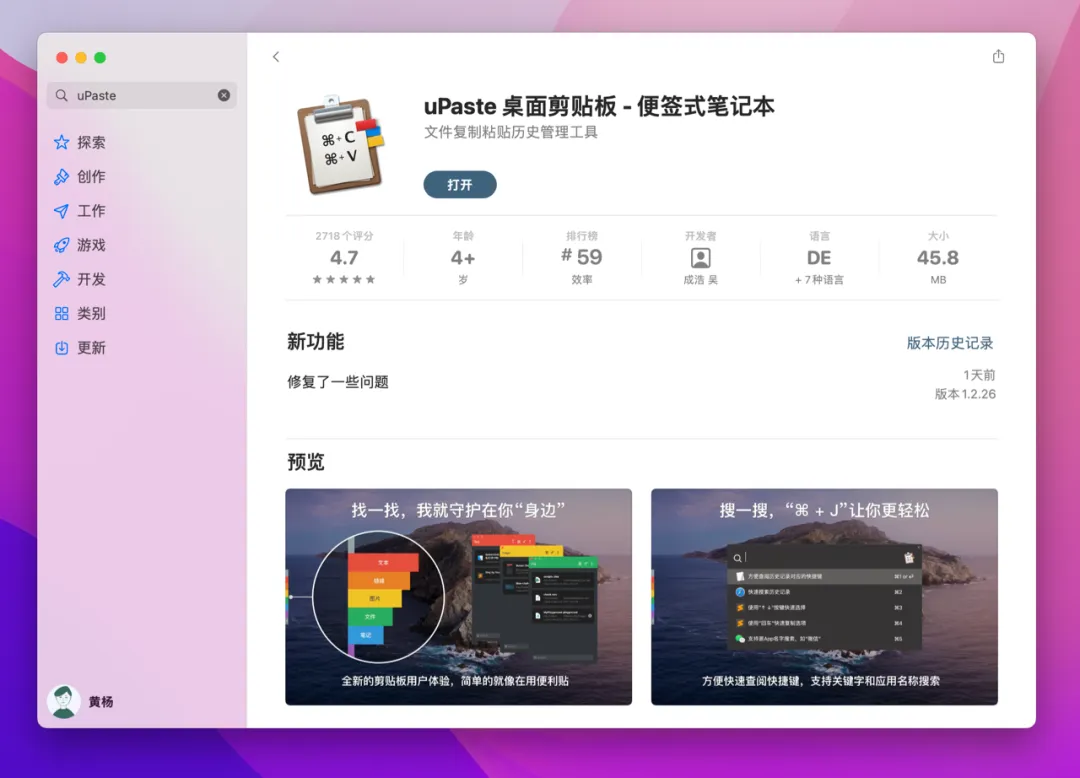1080x778 pixels.
Task: Click the 效率 category label
Action: 581,280
